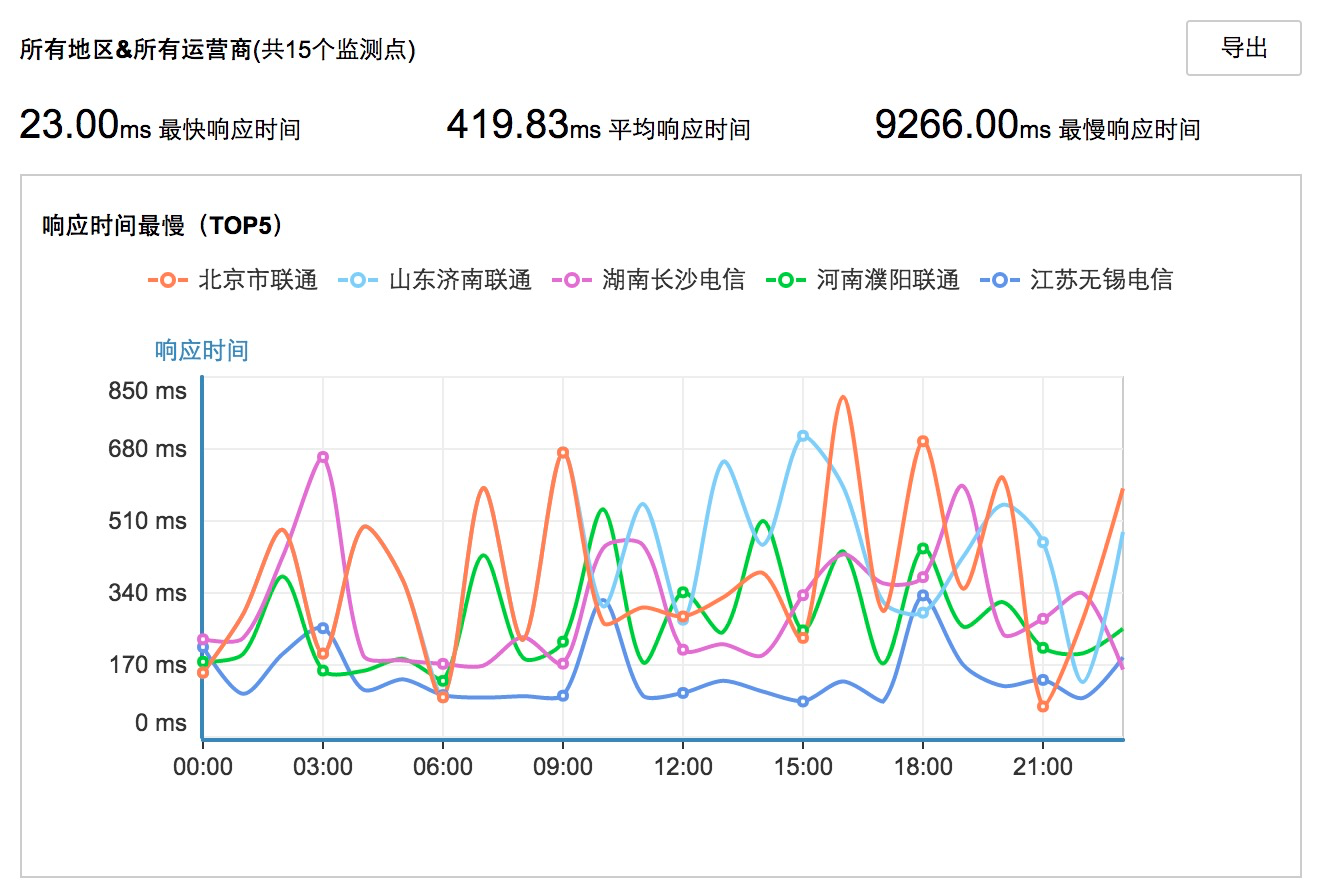1336x884 pixels.
Task: Hide the 河南濮阳联通 legend series
Action: tap(862, 280)
